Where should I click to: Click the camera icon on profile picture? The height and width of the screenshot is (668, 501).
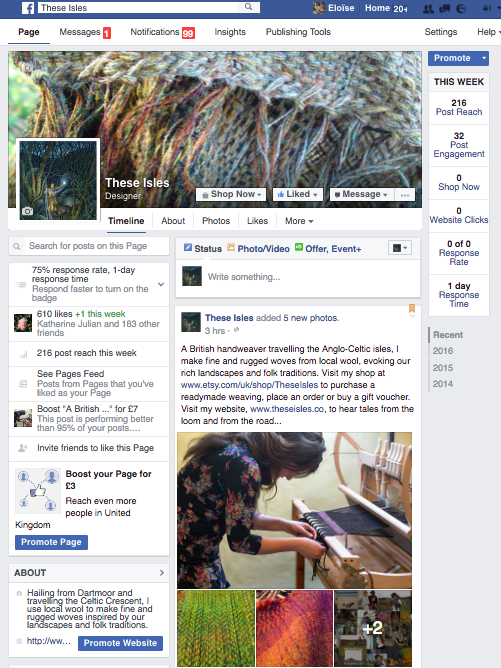coord(27,211)
